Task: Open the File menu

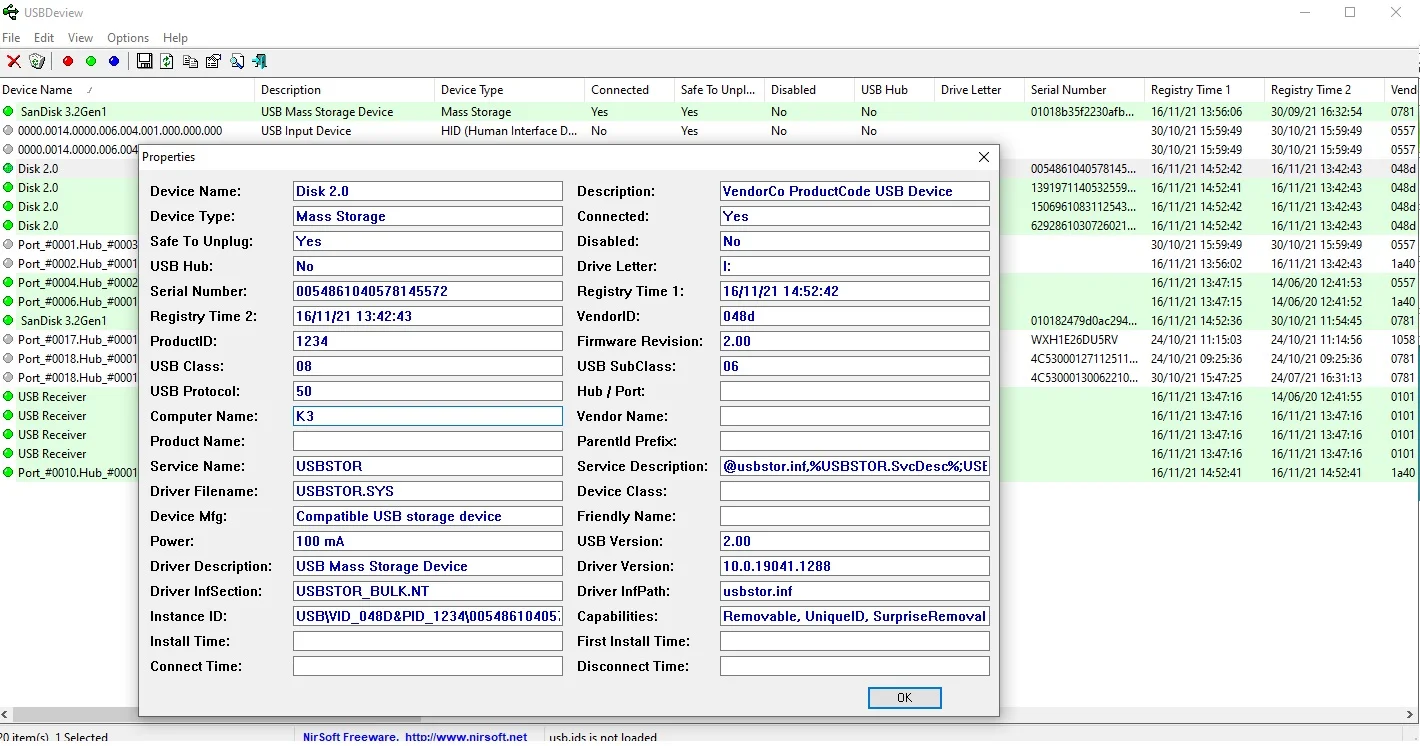Action: tap(11, 38)
